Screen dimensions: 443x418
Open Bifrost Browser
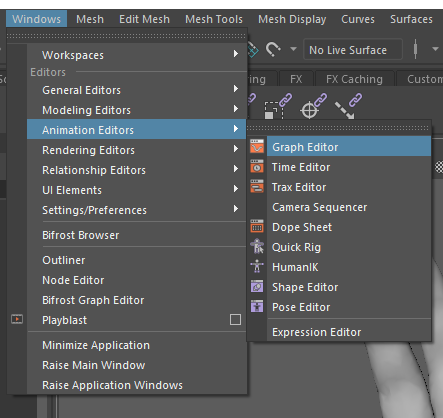coord(136,235)
